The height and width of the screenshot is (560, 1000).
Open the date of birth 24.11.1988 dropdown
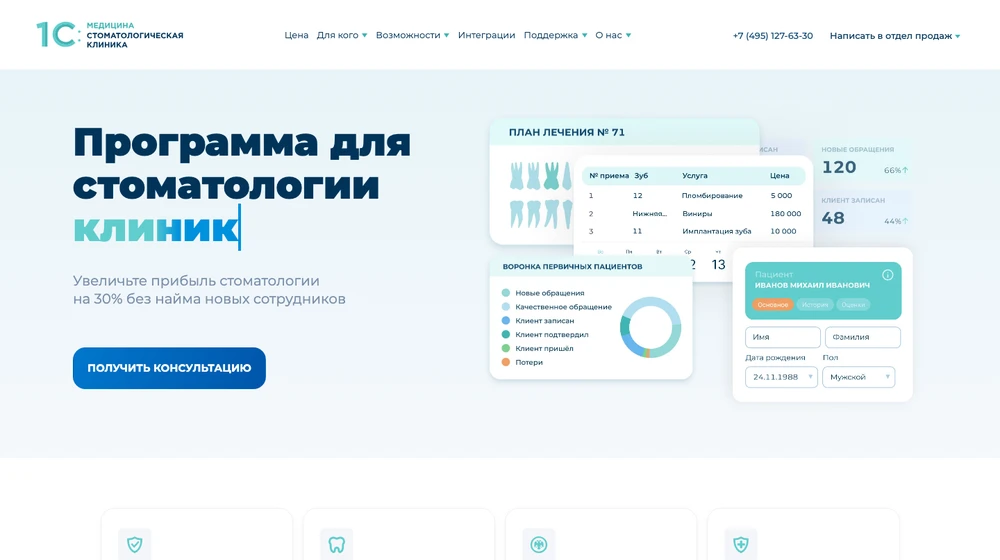pos(781,377)
